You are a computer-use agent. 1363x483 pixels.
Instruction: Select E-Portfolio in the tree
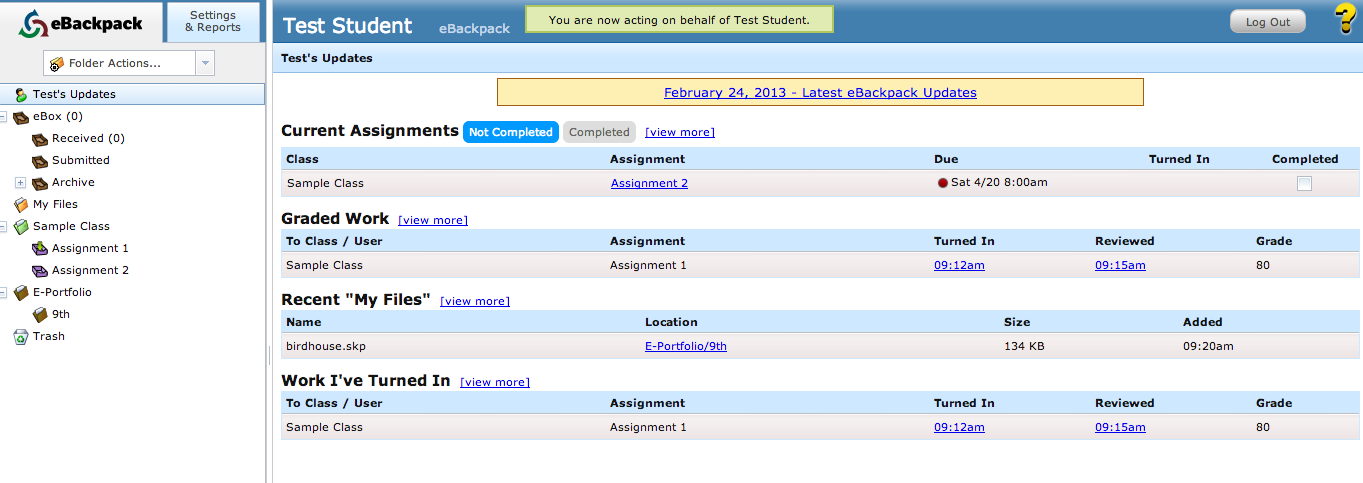pos(62,293)
